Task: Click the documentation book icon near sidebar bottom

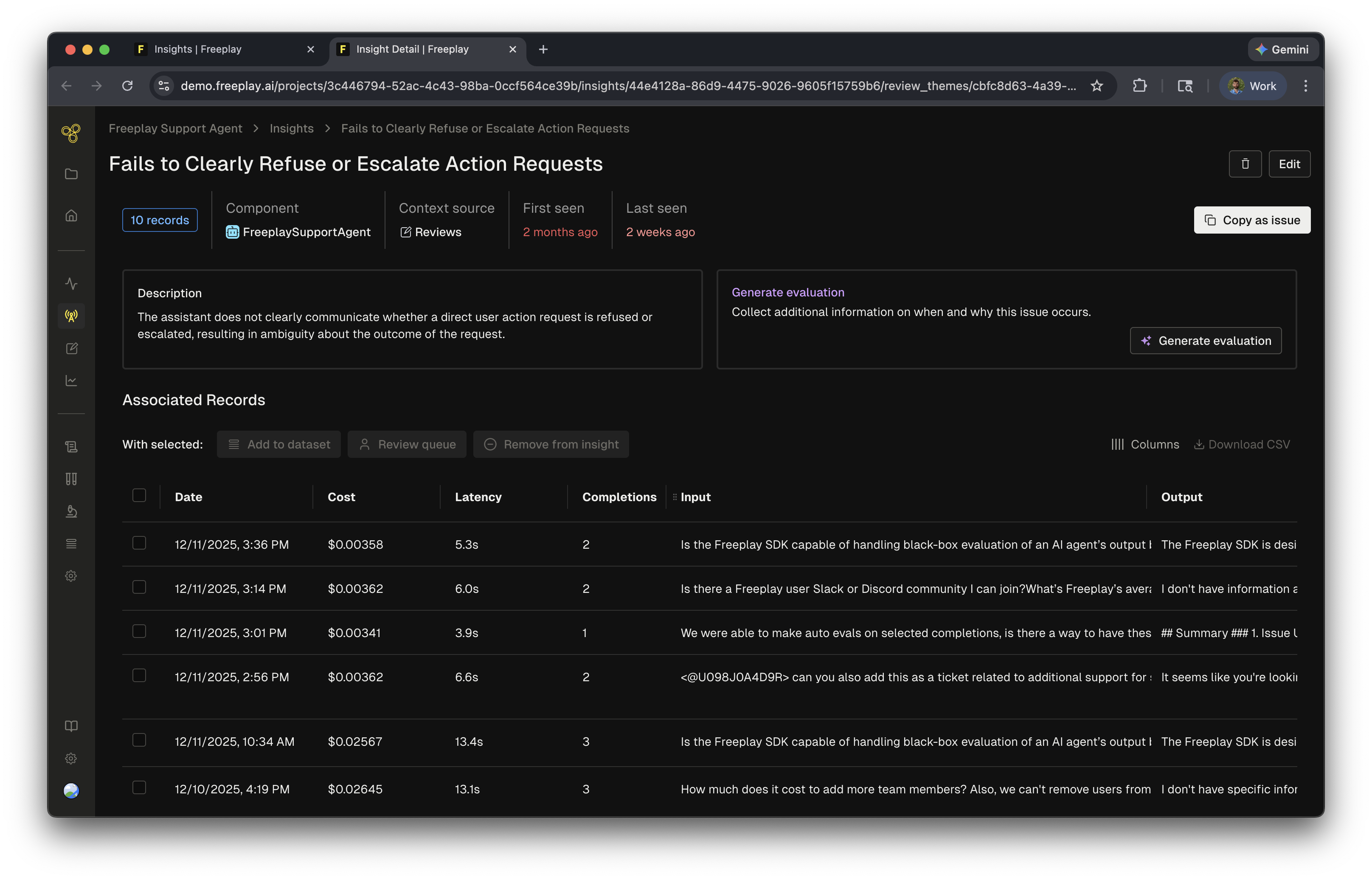Action: pos(71,726)
